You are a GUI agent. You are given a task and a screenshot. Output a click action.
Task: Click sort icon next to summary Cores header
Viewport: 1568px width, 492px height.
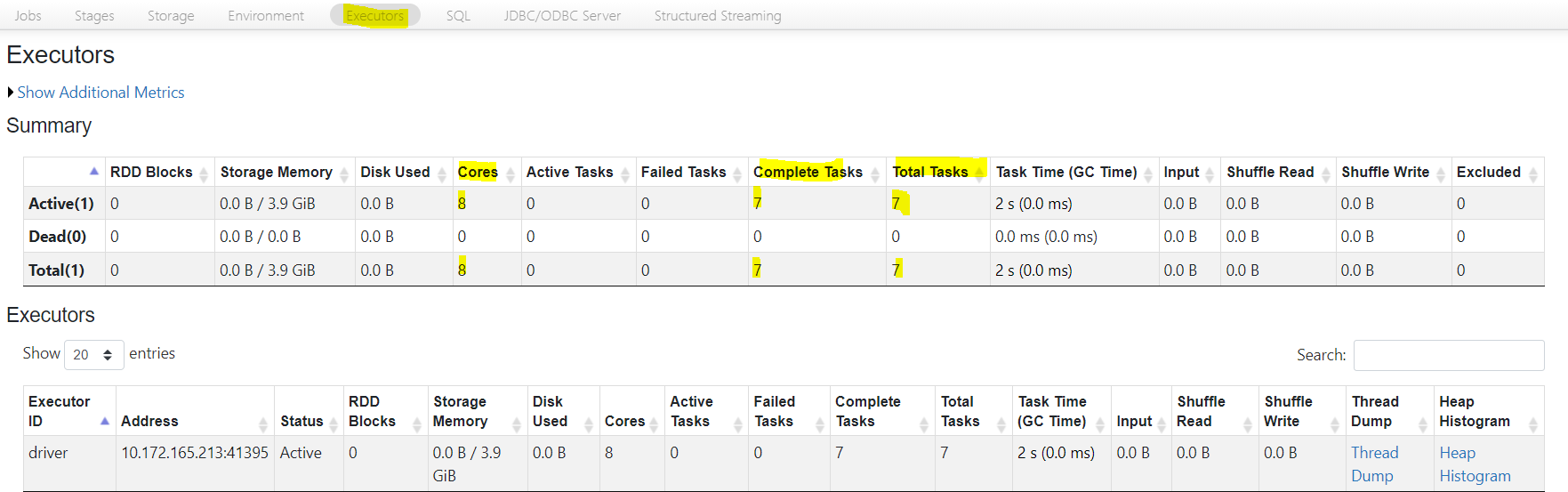click(511, 173)
